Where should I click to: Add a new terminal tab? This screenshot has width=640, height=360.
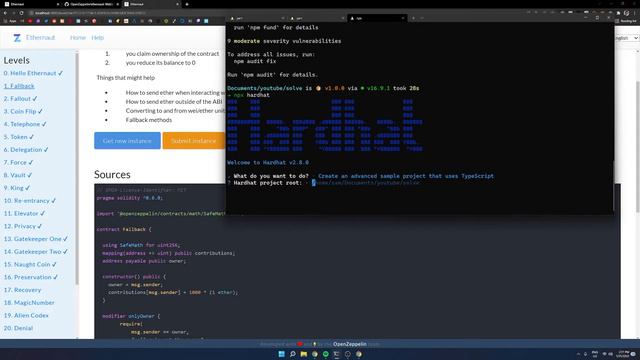pos(413,18)
